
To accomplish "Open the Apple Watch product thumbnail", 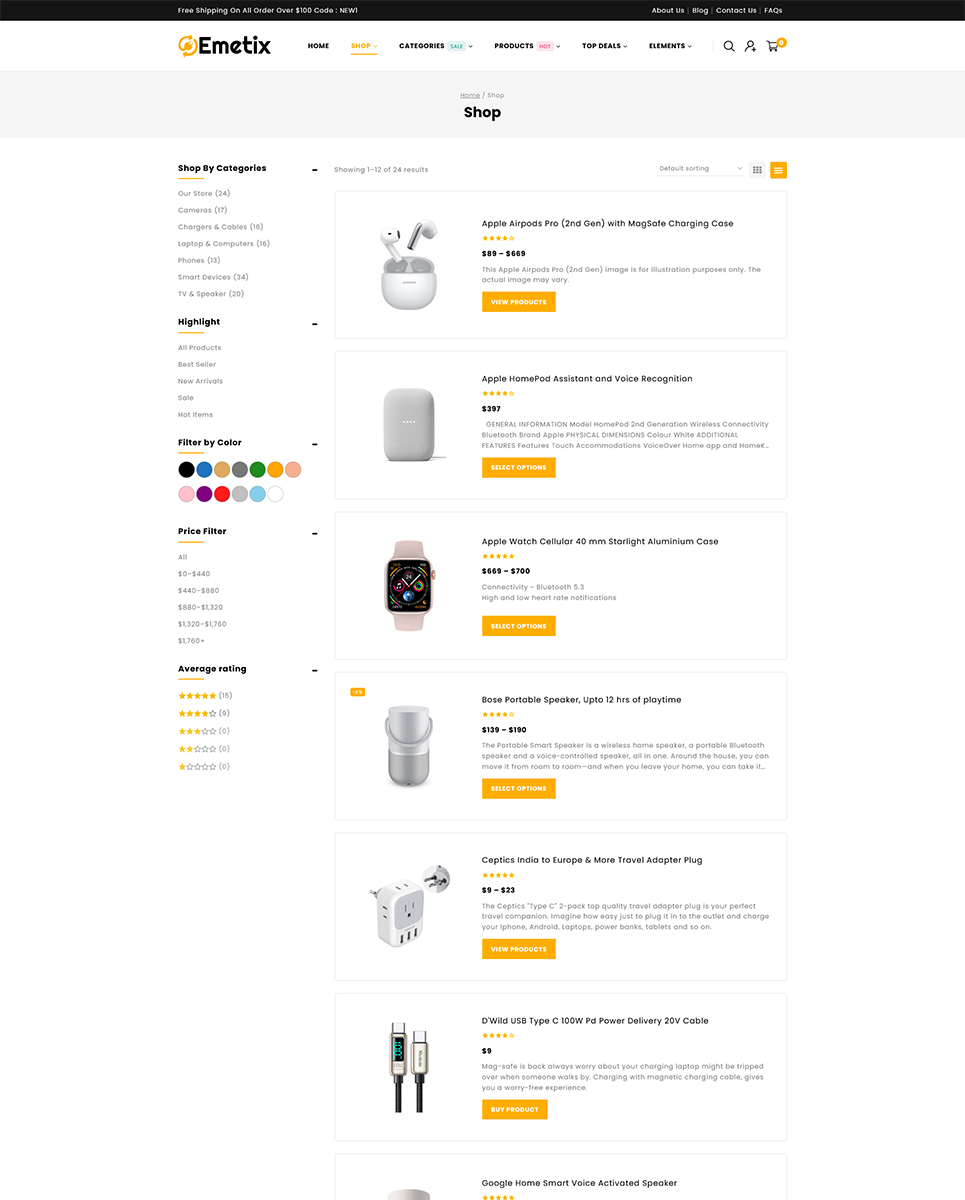I will click(408, 586).
